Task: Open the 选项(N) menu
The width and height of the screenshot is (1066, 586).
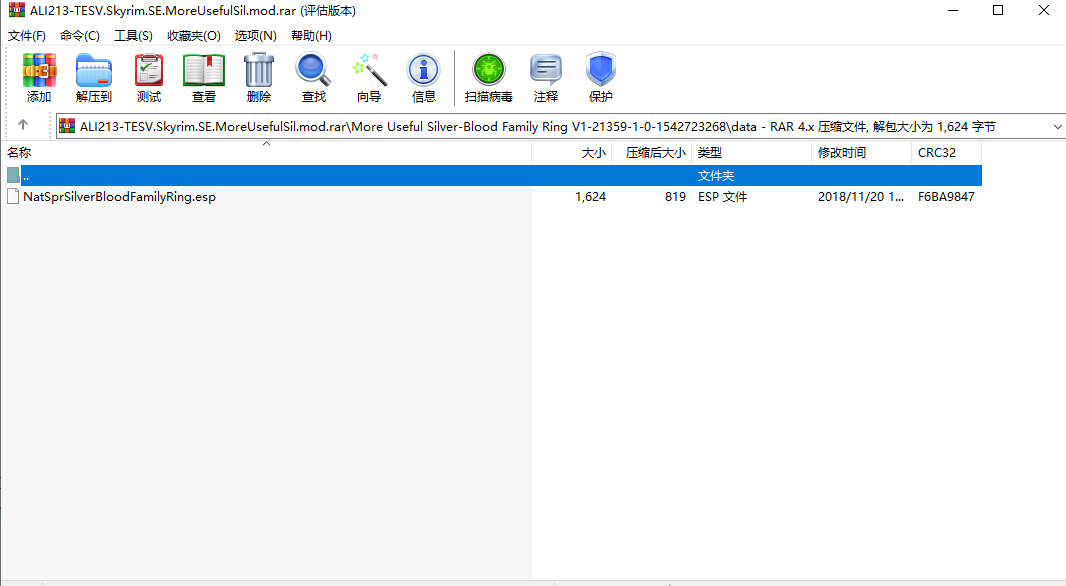Action: pyautogui.click(x=256, y=35)
